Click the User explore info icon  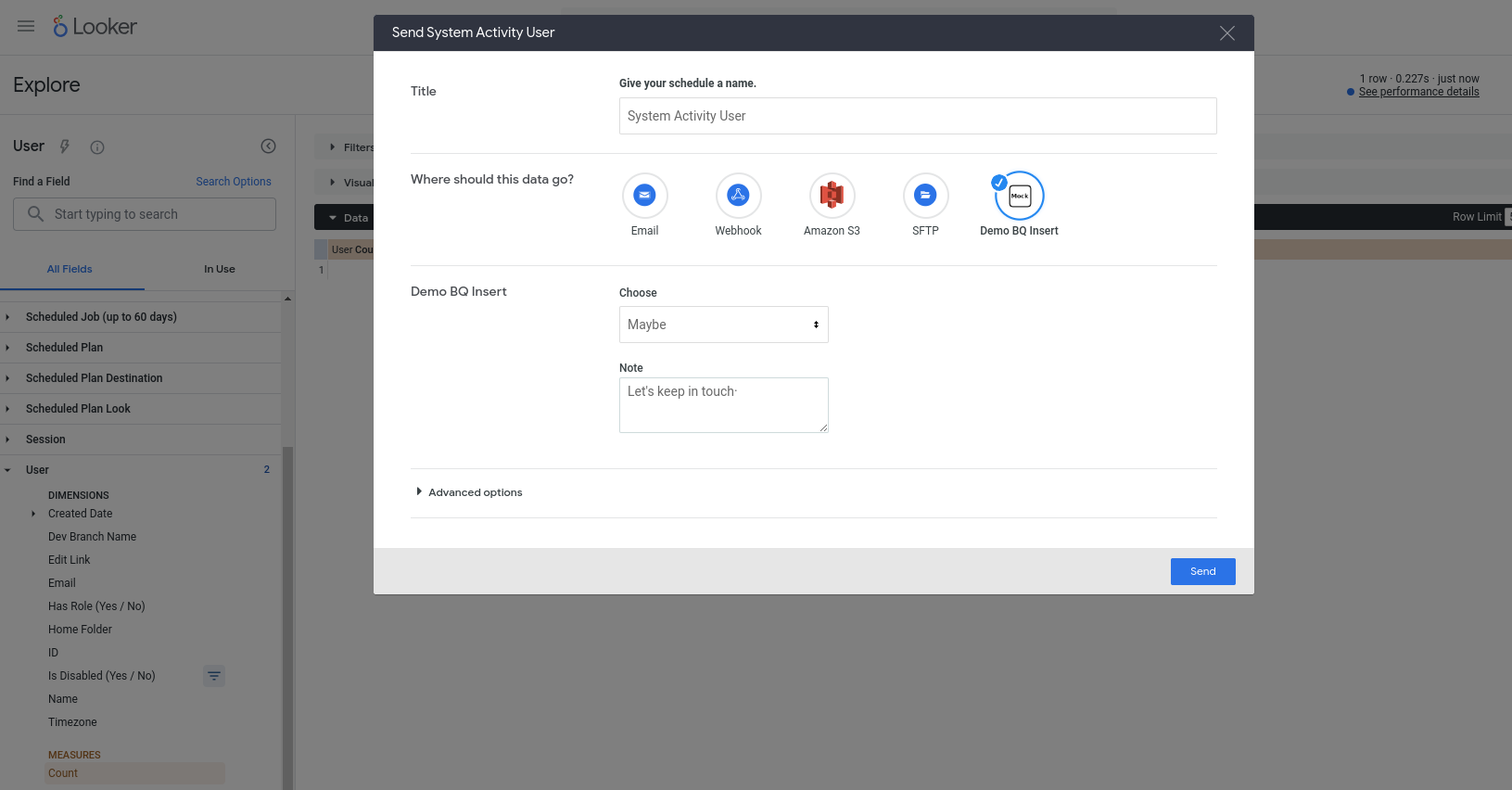[x=97, y=147]
